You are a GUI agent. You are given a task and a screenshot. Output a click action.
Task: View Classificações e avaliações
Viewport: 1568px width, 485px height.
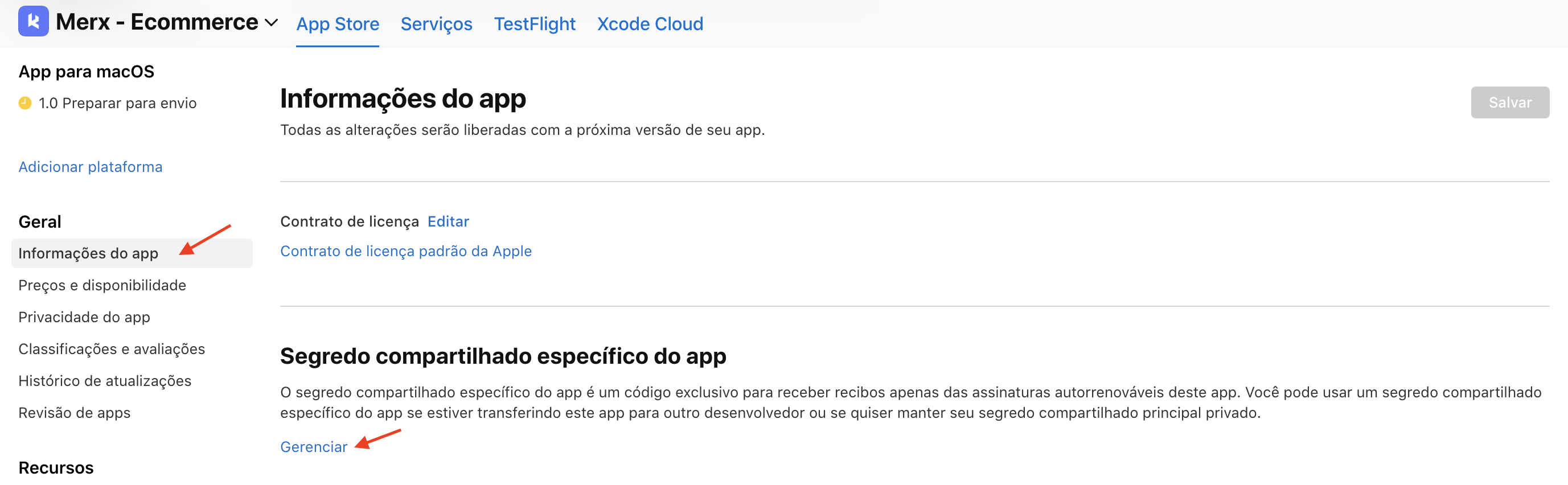pyautogui.click(x=112, y=349)
